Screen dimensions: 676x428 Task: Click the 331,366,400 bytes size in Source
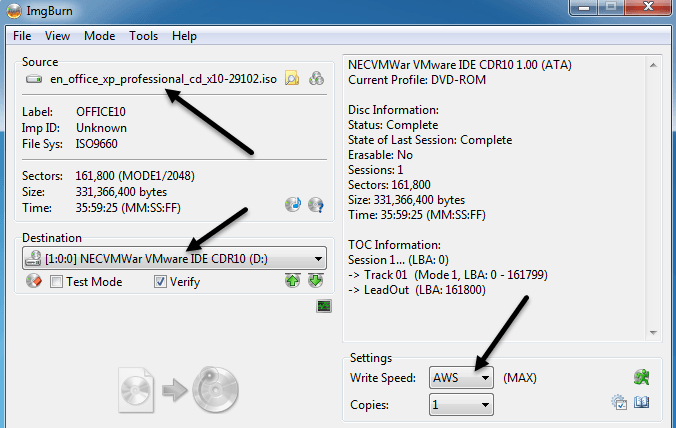tap(121, 192)
